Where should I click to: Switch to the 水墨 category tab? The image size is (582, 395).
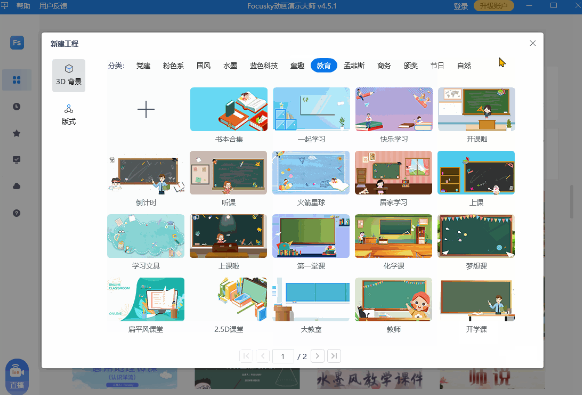coord(230,66)
